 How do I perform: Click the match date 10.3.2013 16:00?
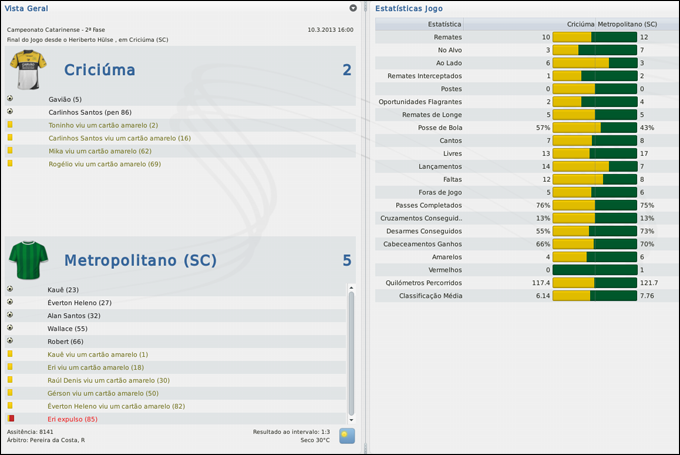pos(330,30)
